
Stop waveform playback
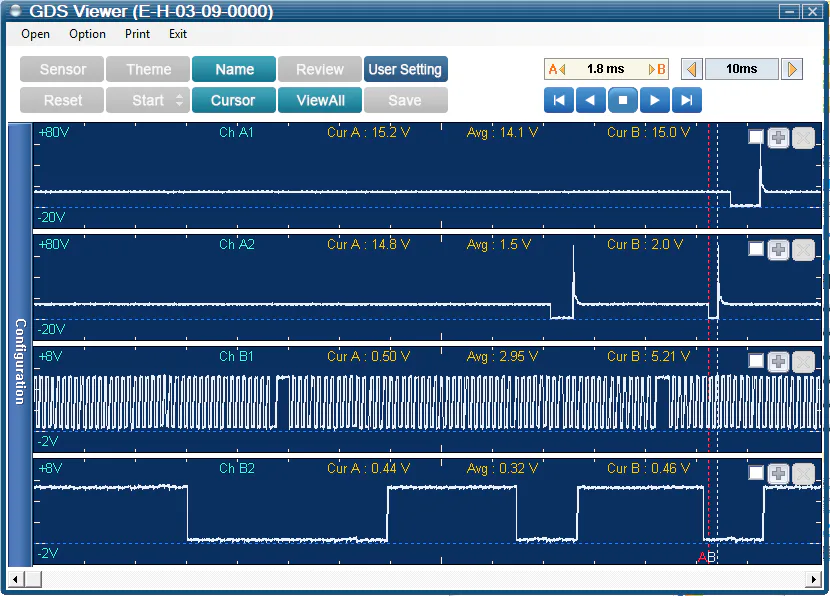coord(623,100)
